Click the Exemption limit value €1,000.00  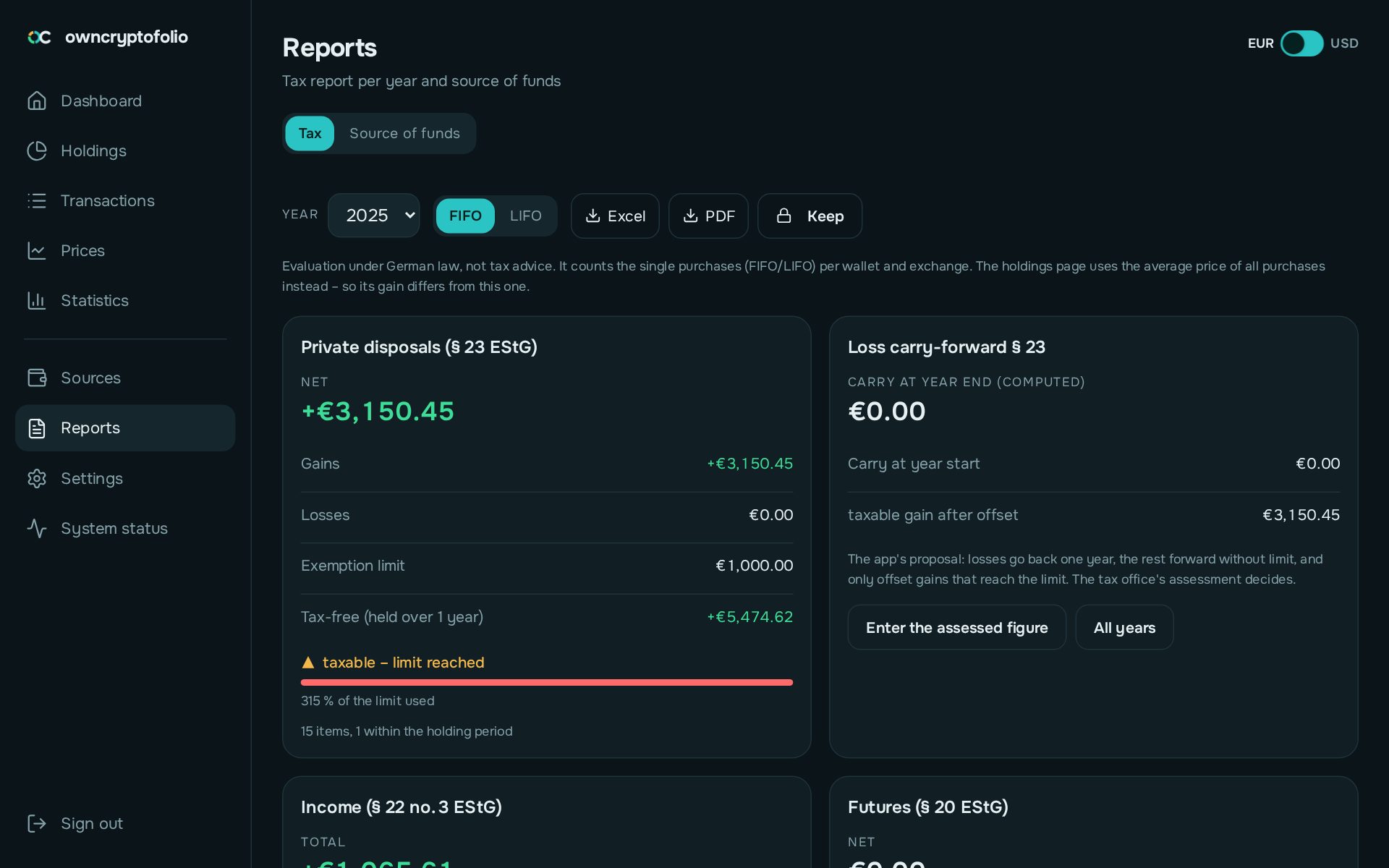754,566
